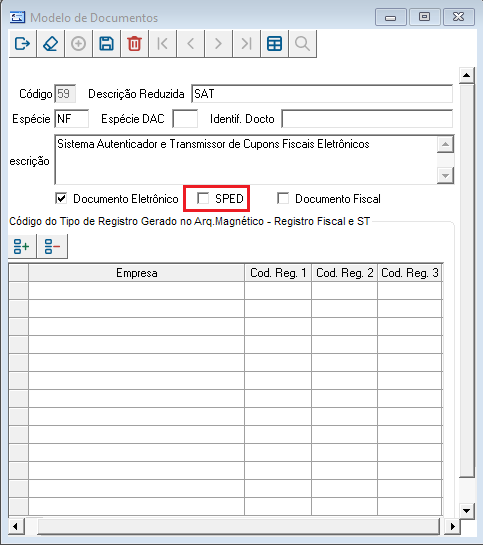The image size is (483, 545).
Task: Enable the SPED checkbox
Action: click(203, 198)
